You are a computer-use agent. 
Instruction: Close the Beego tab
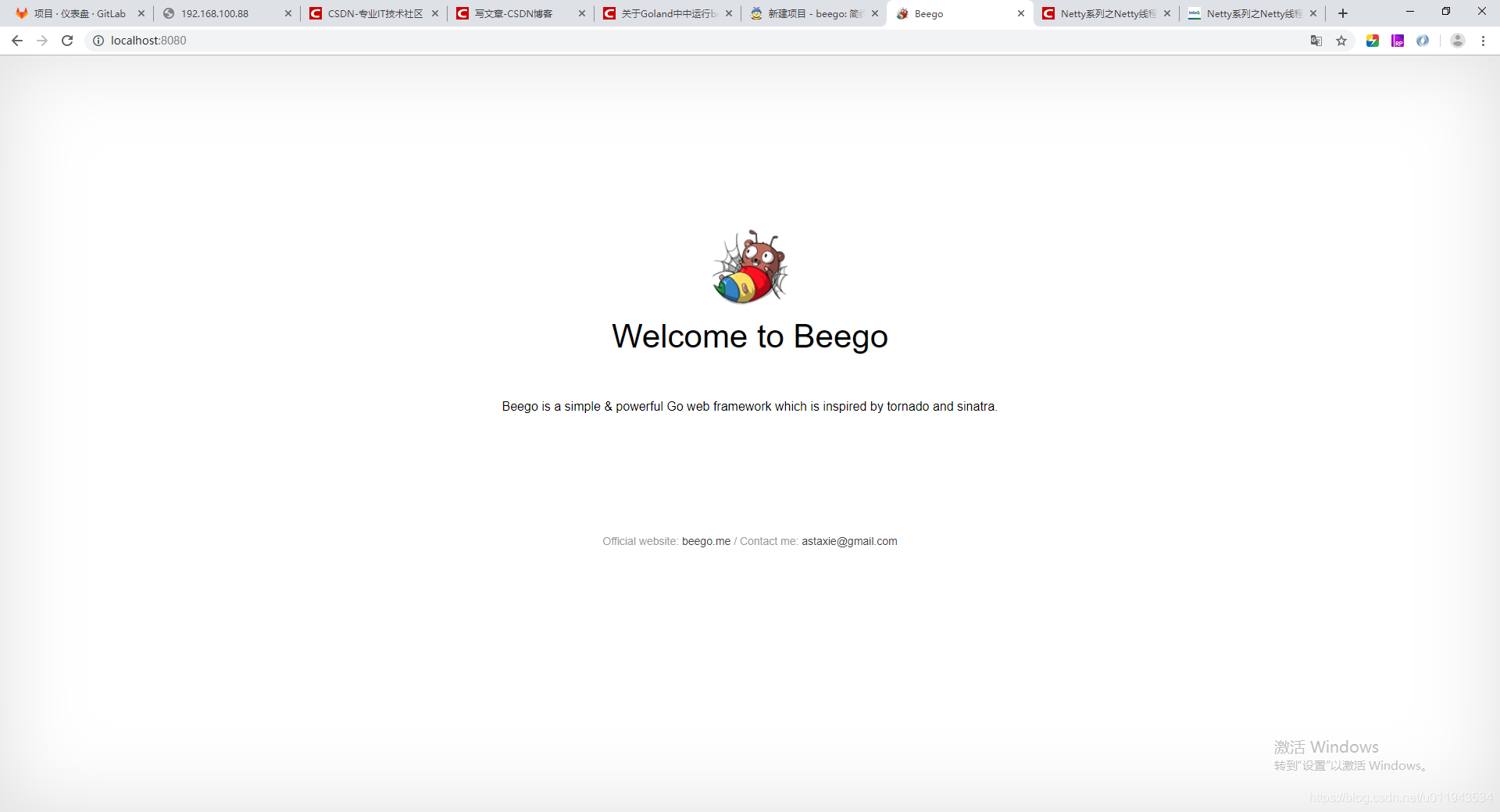tap(1021, 13)
